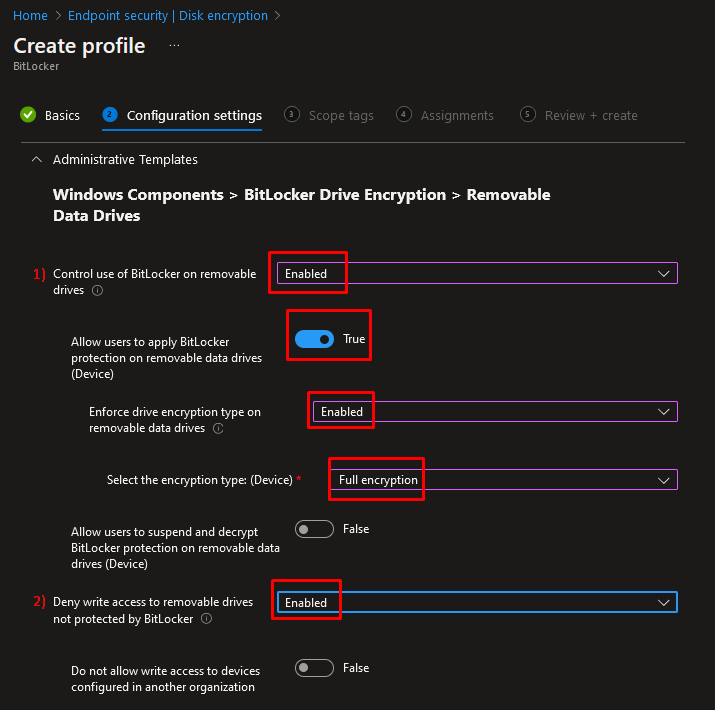Viewport: 715px width, 710px height.
Task: Toggle write access for another organization's devices
Action: click(314, 668)
